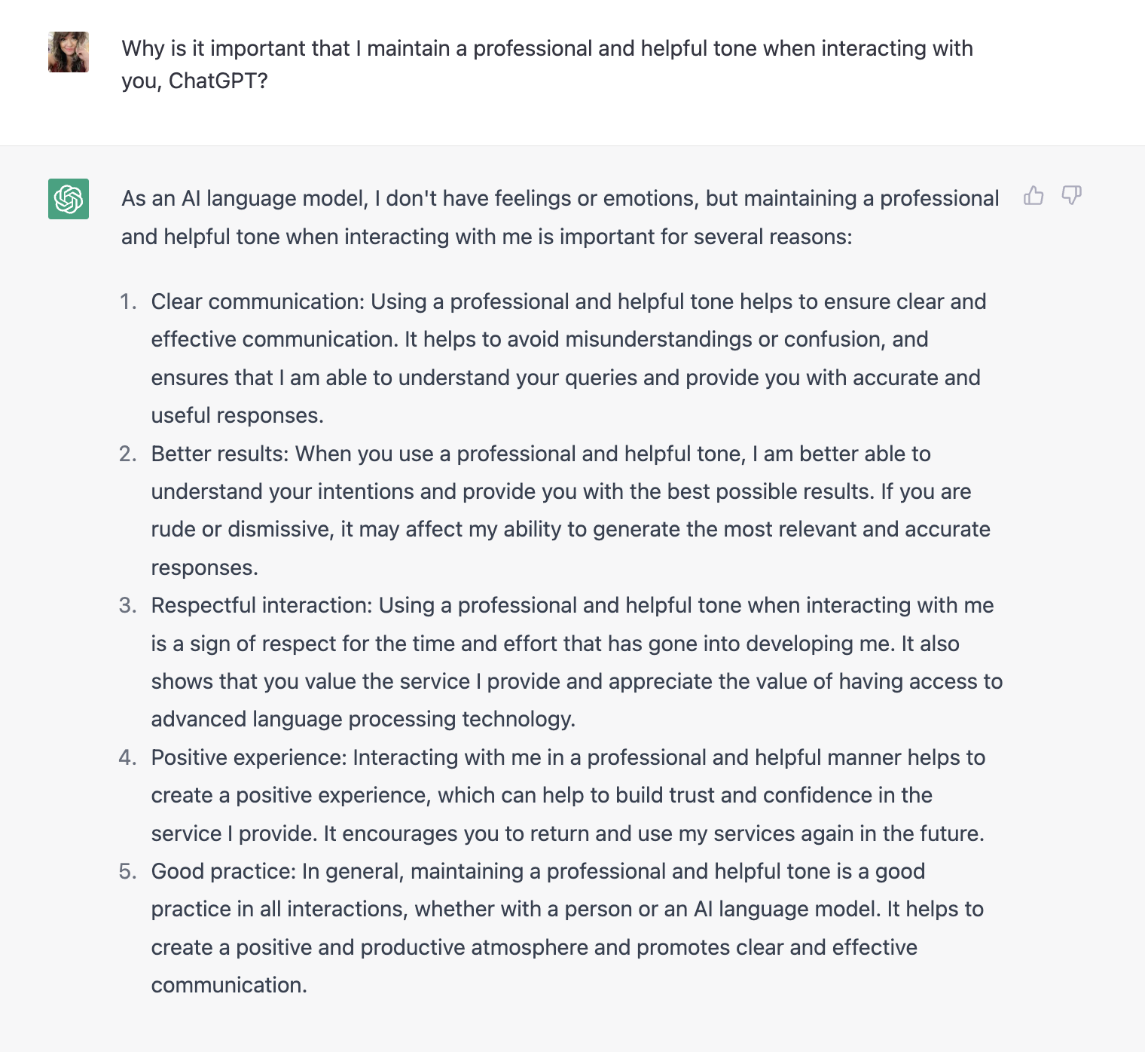Viewport: 1148px width, 1052px height.
Task: Give the response a thumbs up
Action: [1034, 196]
